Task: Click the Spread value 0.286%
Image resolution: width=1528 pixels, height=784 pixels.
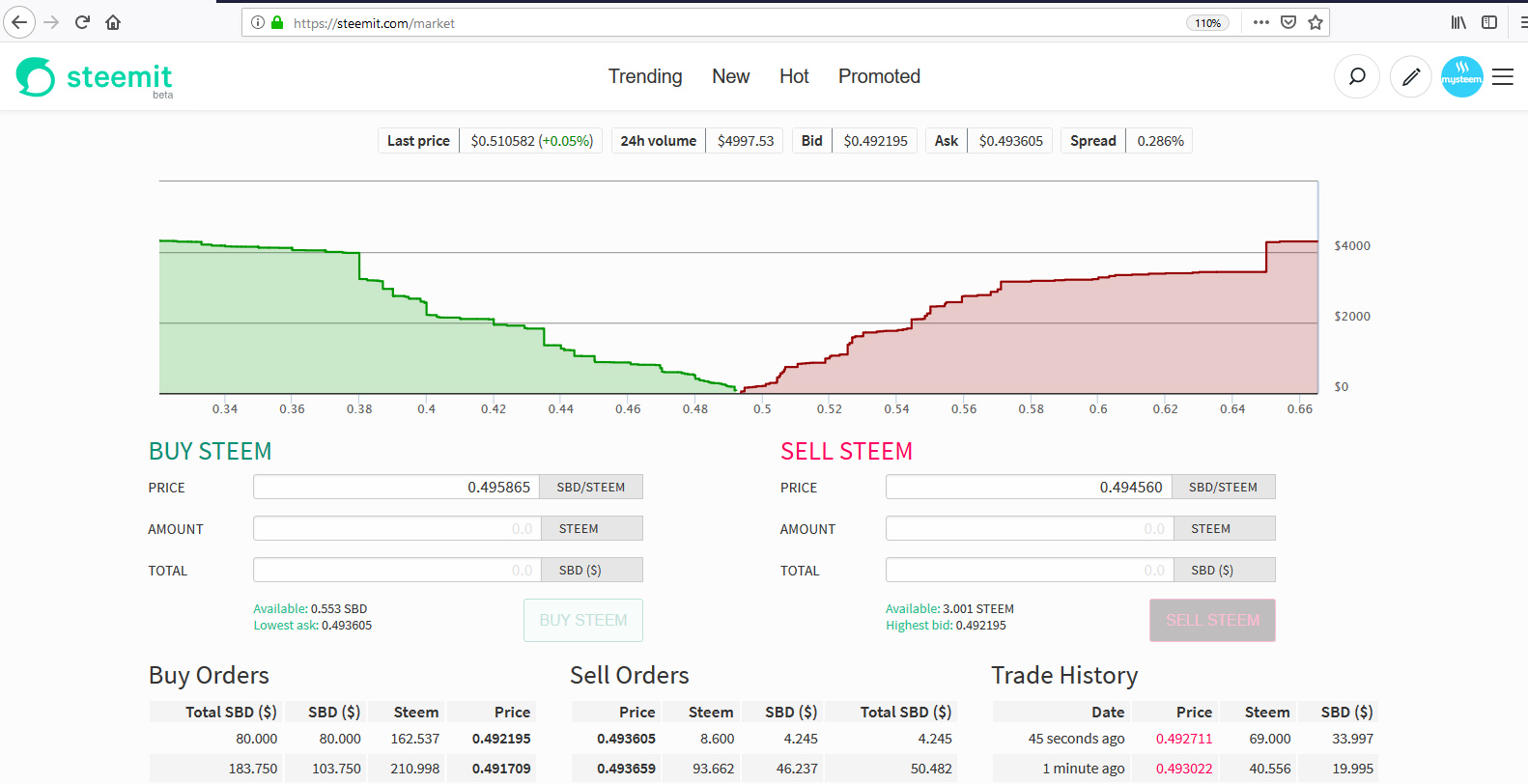Action: [1160, 141]
